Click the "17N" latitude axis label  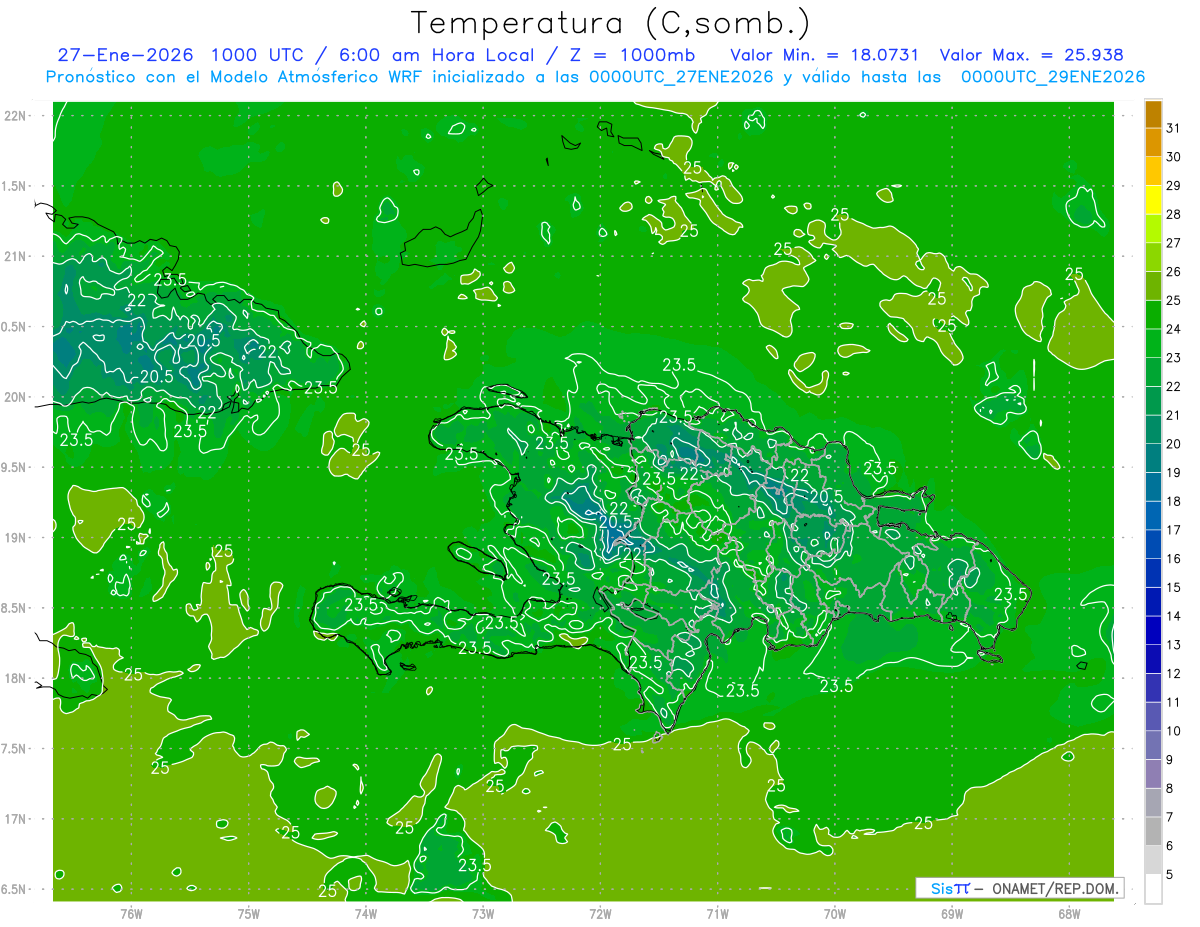pos(16,818)
